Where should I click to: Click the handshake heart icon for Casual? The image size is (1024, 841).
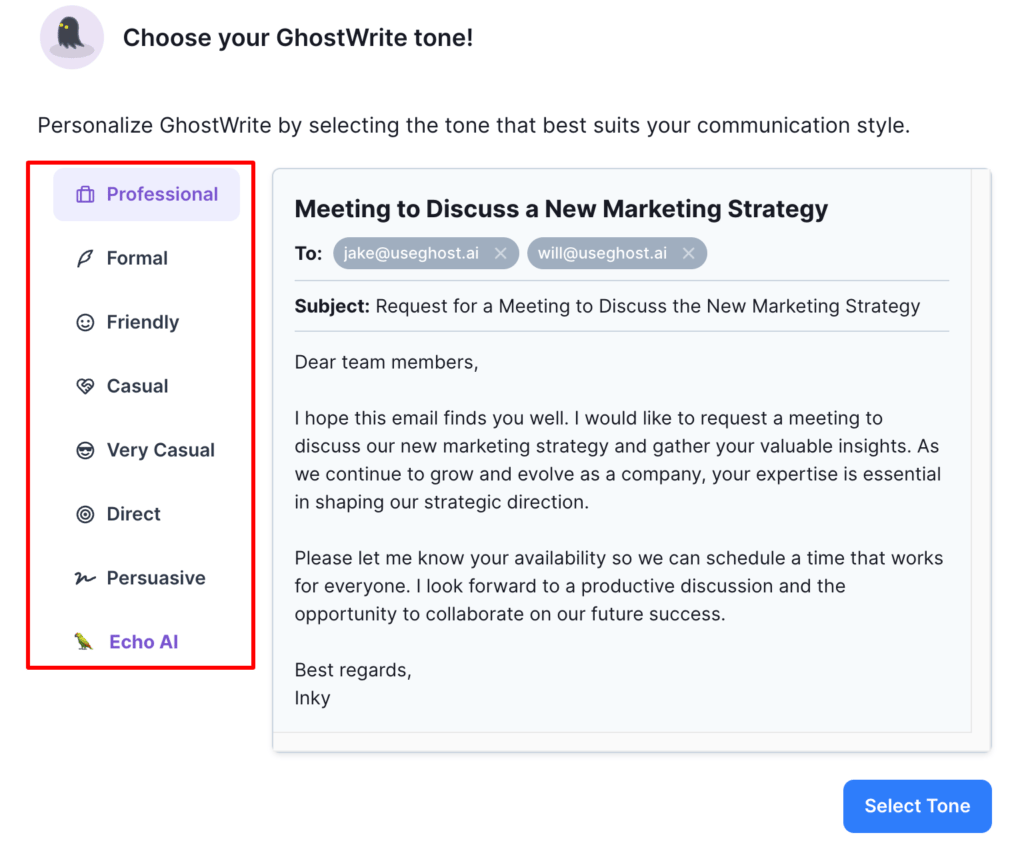[85, 386]
